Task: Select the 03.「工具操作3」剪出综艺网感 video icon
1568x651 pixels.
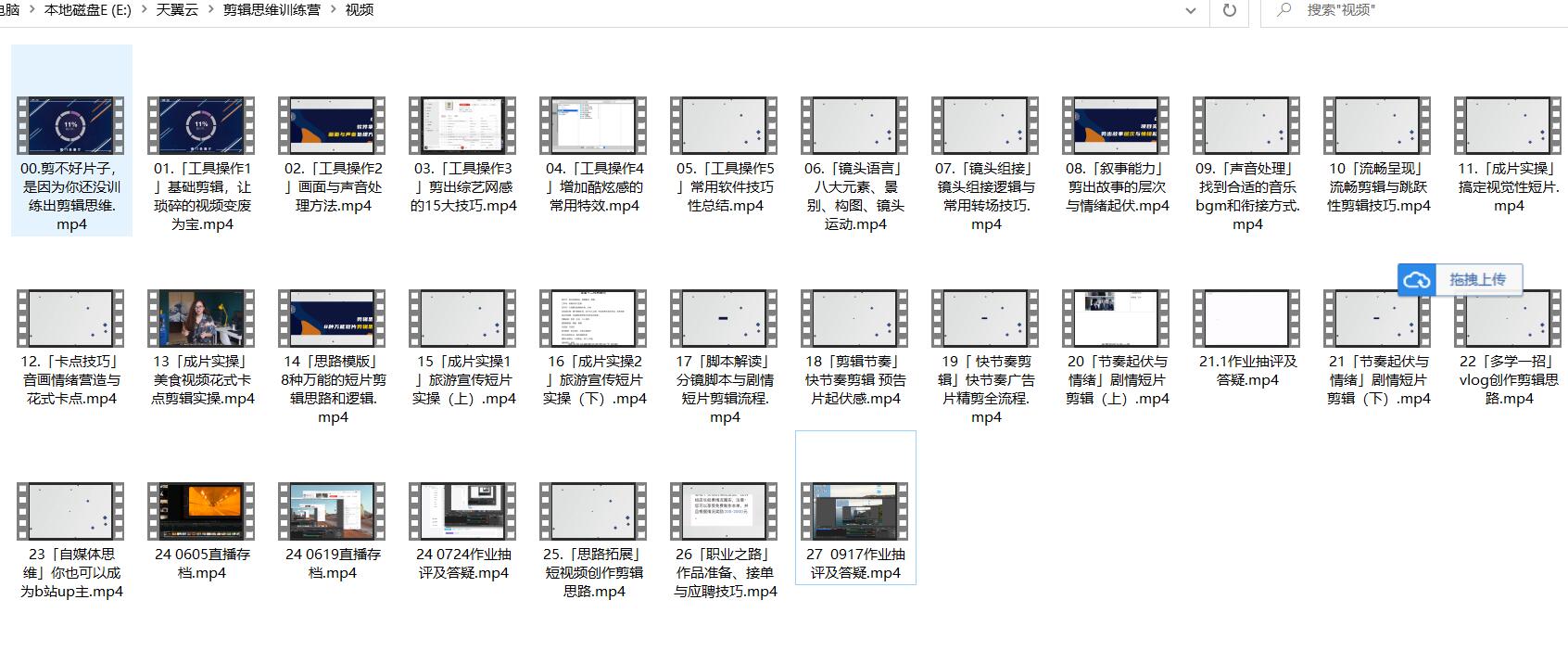Action: click(x=462, y=125)
